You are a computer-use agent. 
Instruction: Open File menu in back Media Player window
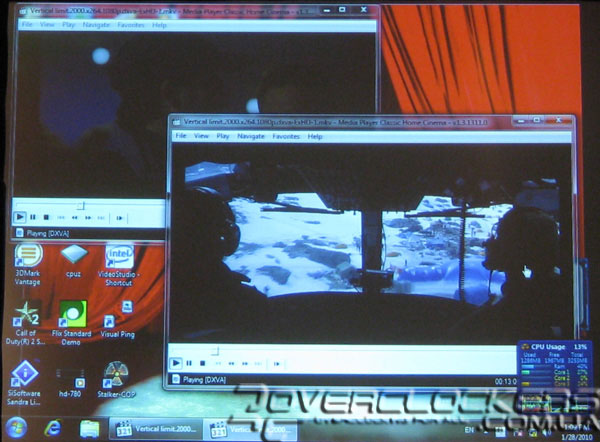(x=27, y=24)
